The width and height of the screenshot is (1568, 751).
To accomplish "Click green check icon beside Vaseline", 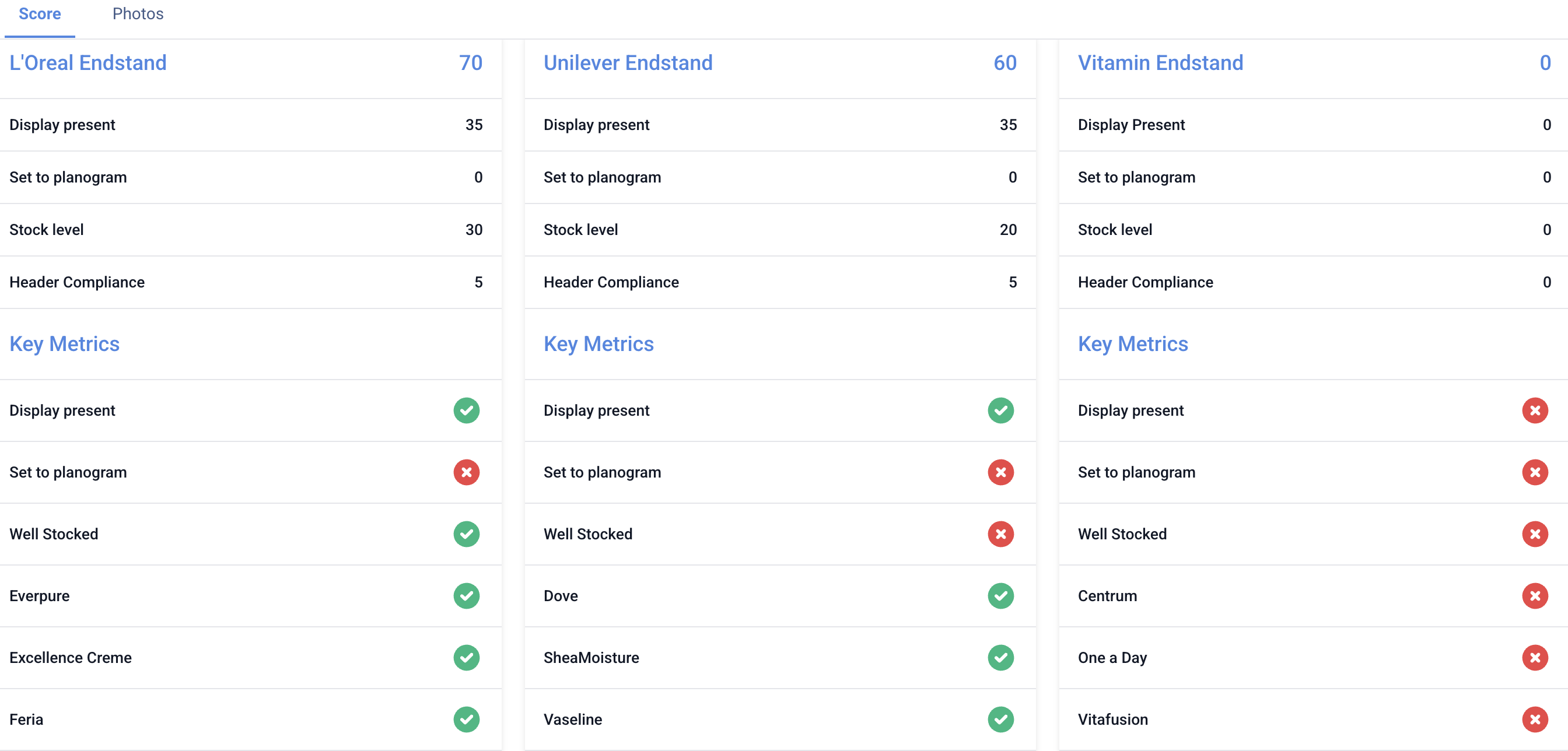I will point(1000,720).
